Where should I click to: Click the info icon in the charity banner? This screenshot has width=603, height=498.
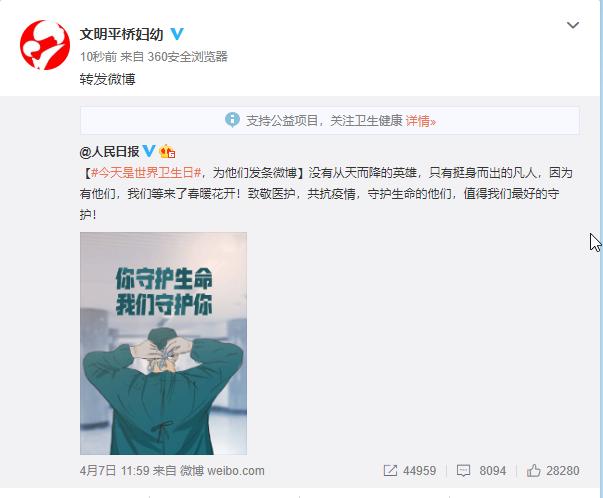(x=232, y=120)
